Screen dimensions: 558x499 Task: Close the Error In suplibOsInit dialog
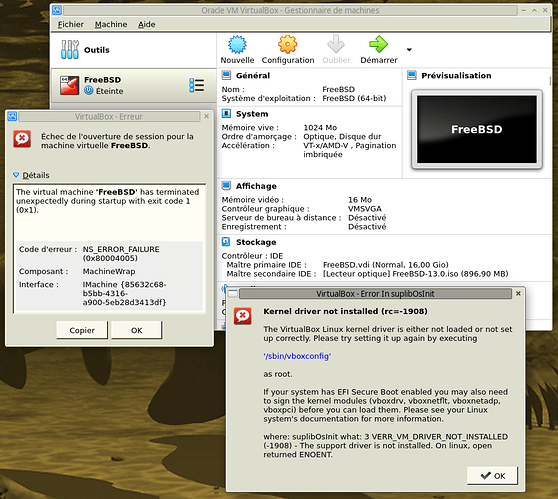point(518,294)
